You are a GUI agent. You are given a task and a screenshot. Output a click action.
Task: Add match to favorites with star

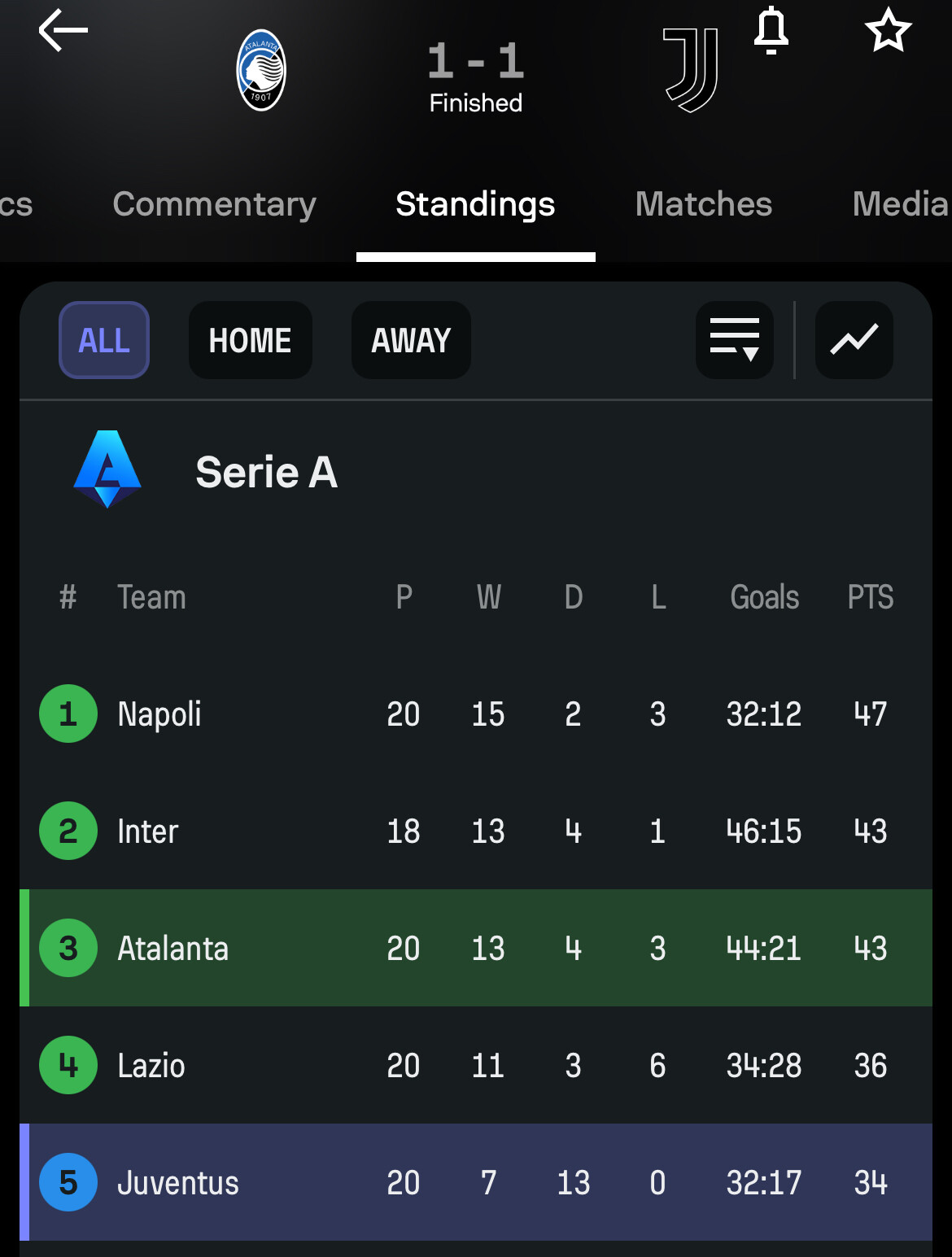click(x=888, y=31)
